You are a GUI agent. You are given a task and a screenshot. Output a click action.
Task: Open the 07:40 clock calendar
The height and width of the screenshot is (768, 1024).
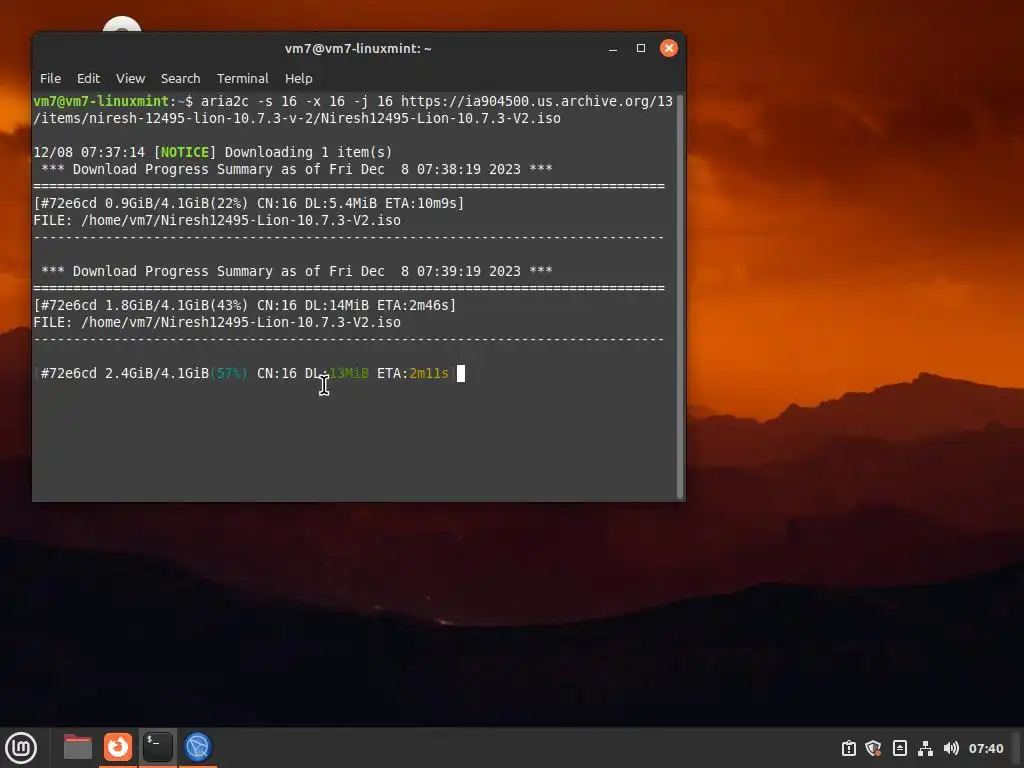pos(985,748)
